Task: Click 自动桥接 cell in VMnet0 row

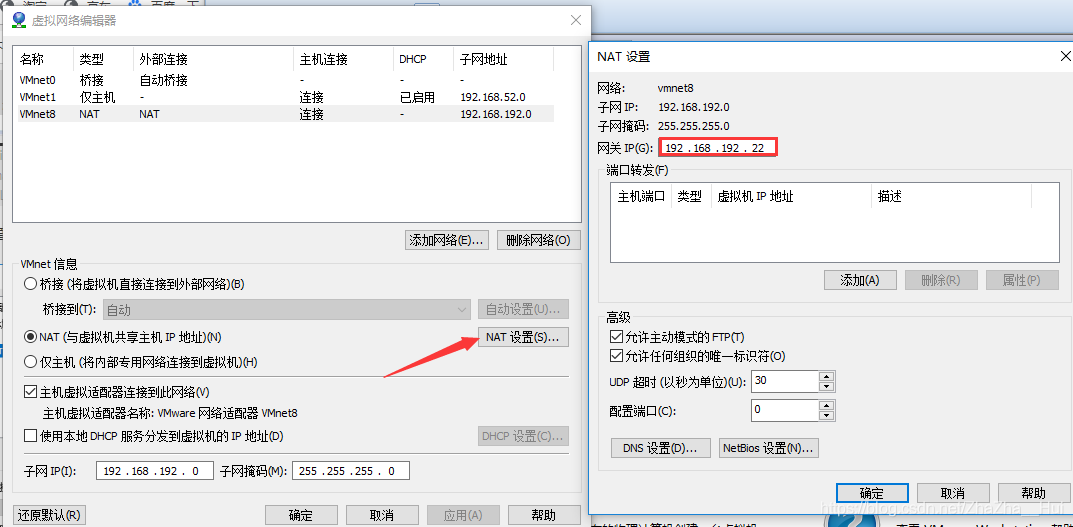Action: click(164, 80)
